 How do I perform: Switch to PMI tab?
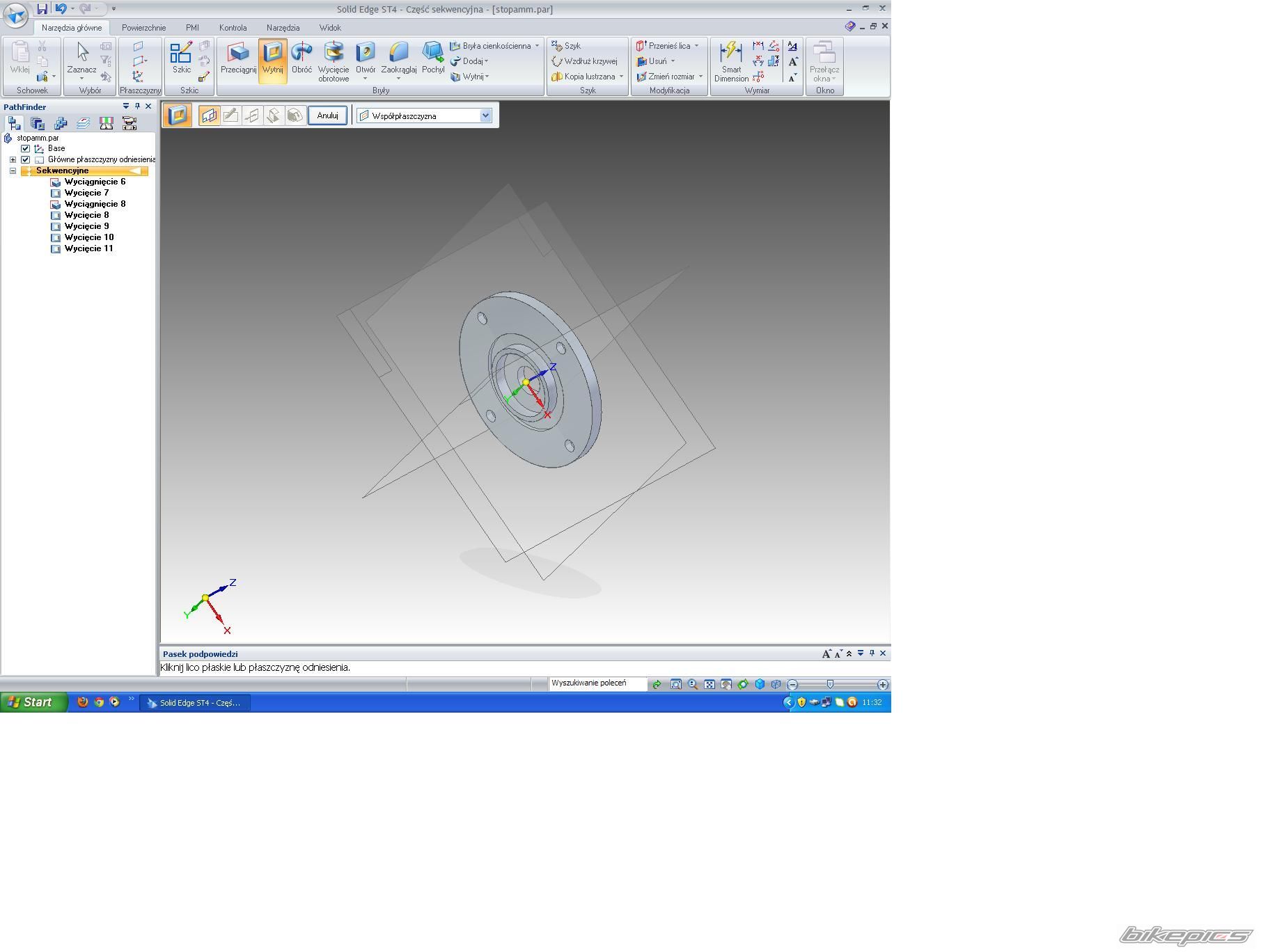(x=192, y=28)
